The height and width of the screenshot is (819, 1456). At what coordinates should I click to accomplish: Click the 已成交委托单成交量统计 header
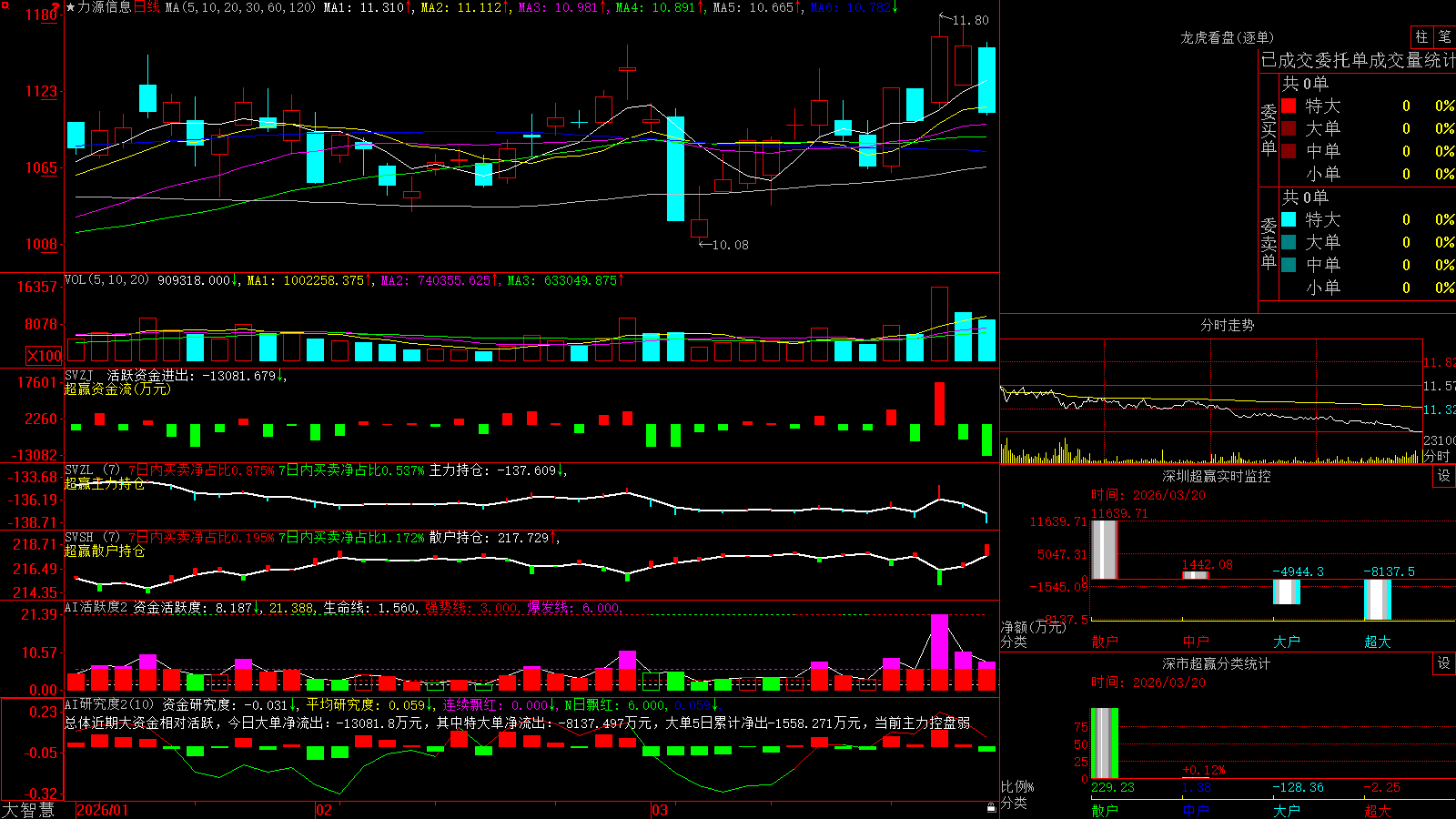(1358, 60)
